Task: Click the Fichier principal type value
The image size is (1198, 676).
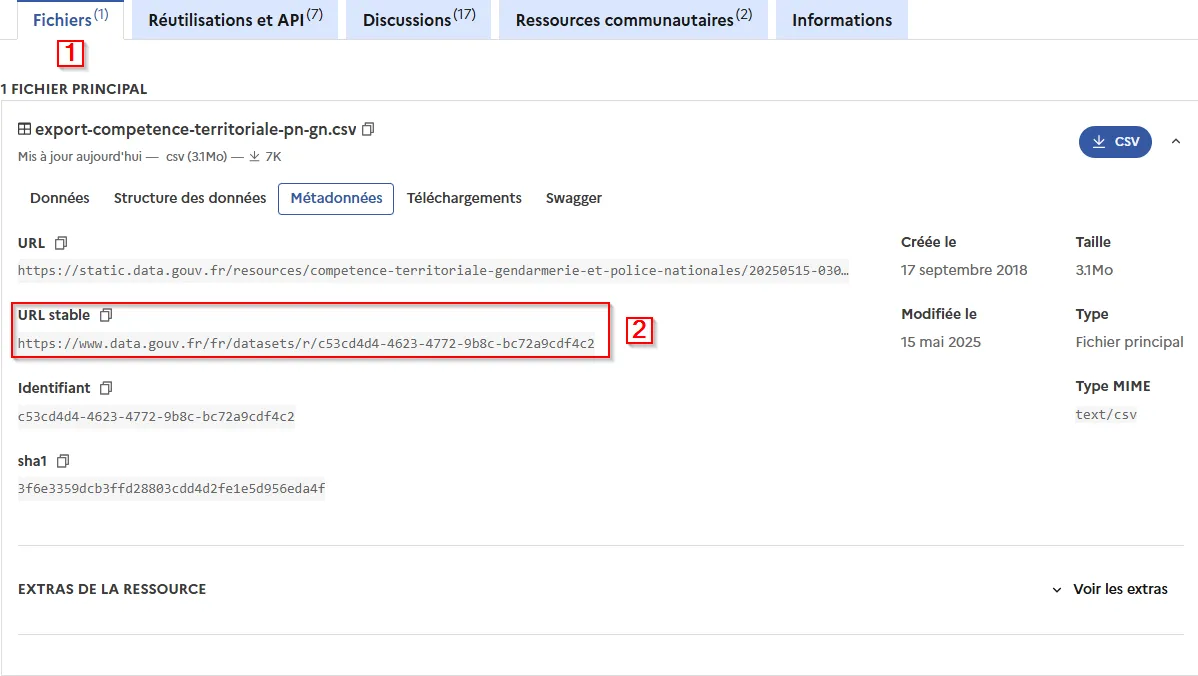Action: [1129, 342]
